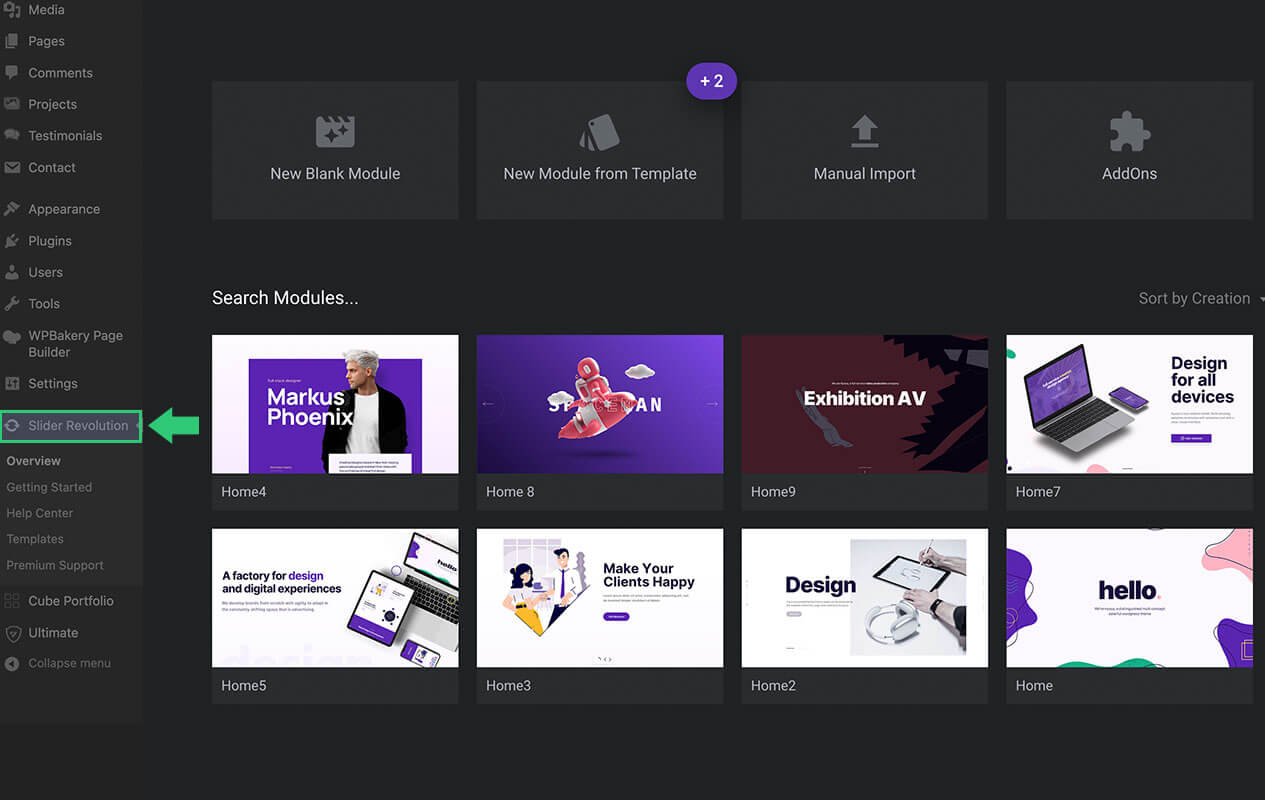Open the Appearance menu

point(63,209)
